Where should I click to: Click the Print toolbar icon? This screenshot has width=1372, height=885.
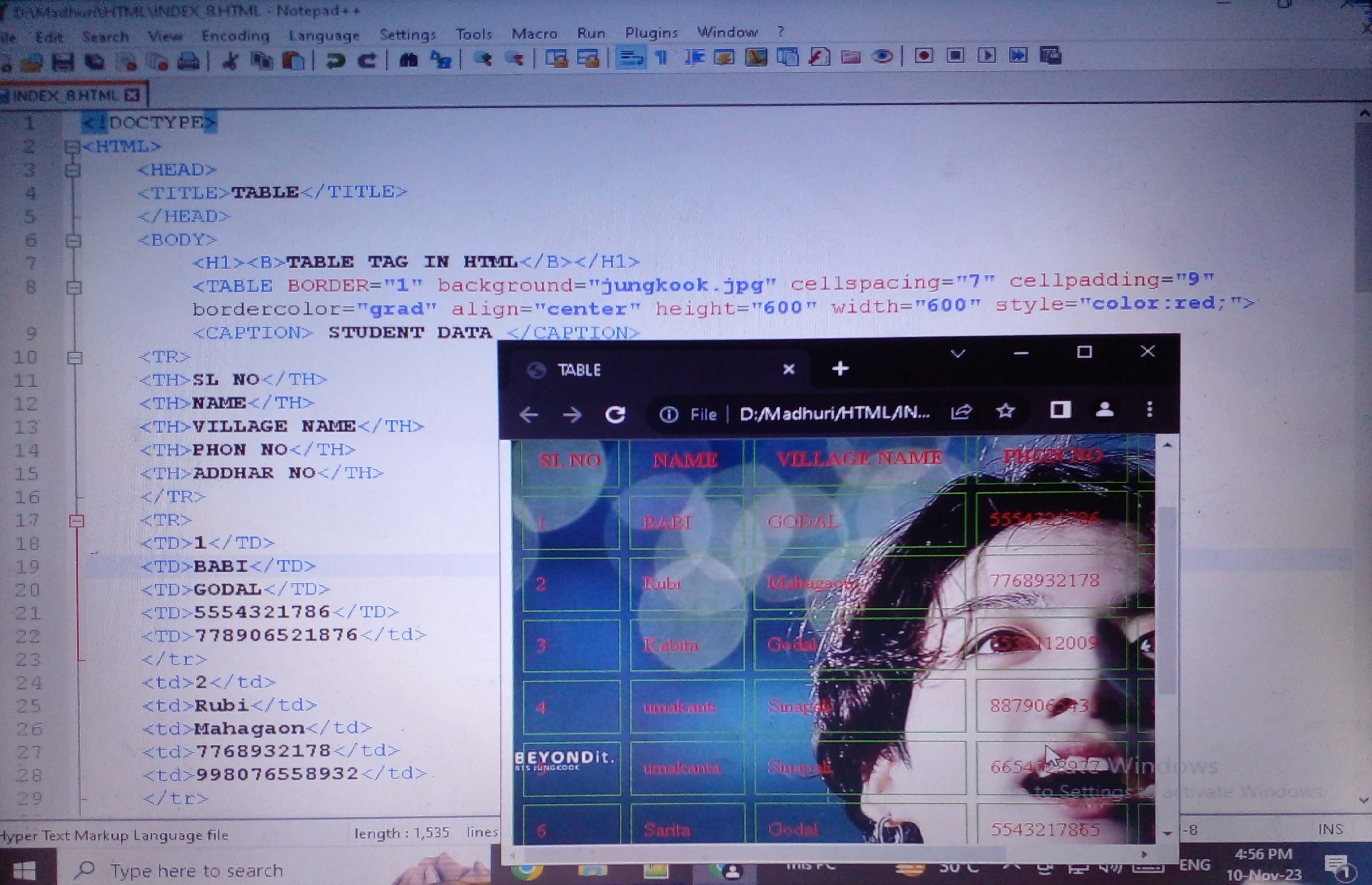[x=188, y=60]
